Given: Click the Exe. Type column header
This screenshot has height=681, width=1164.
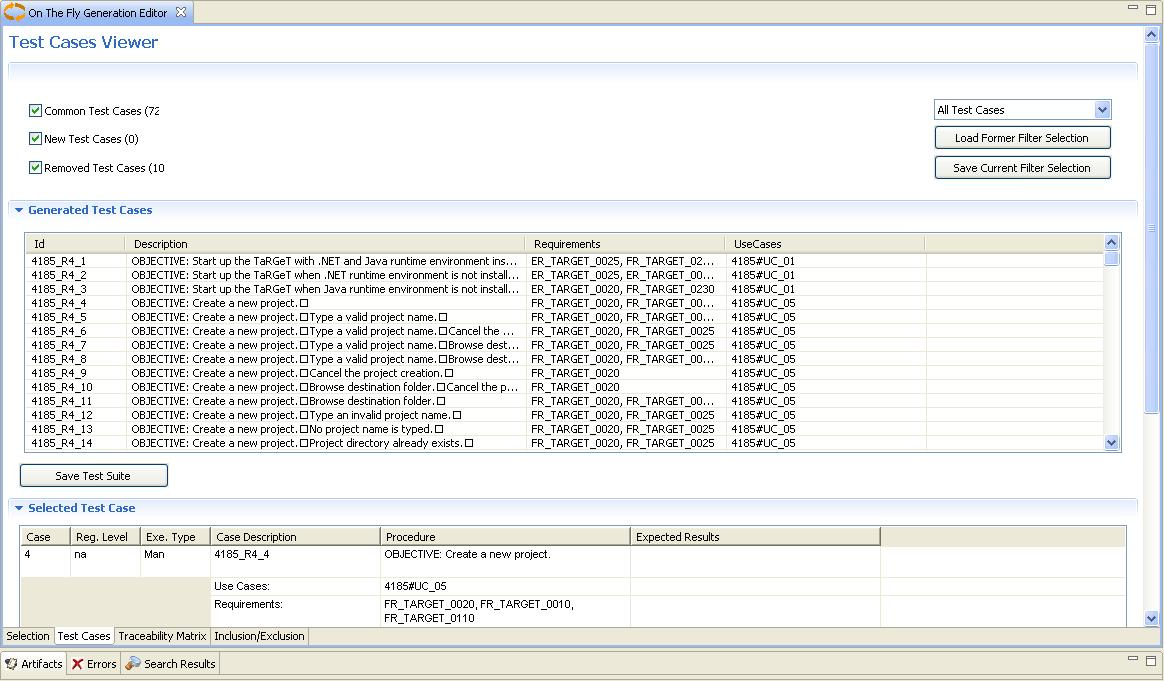Looking at the screenshot, I should click(175, 537).
